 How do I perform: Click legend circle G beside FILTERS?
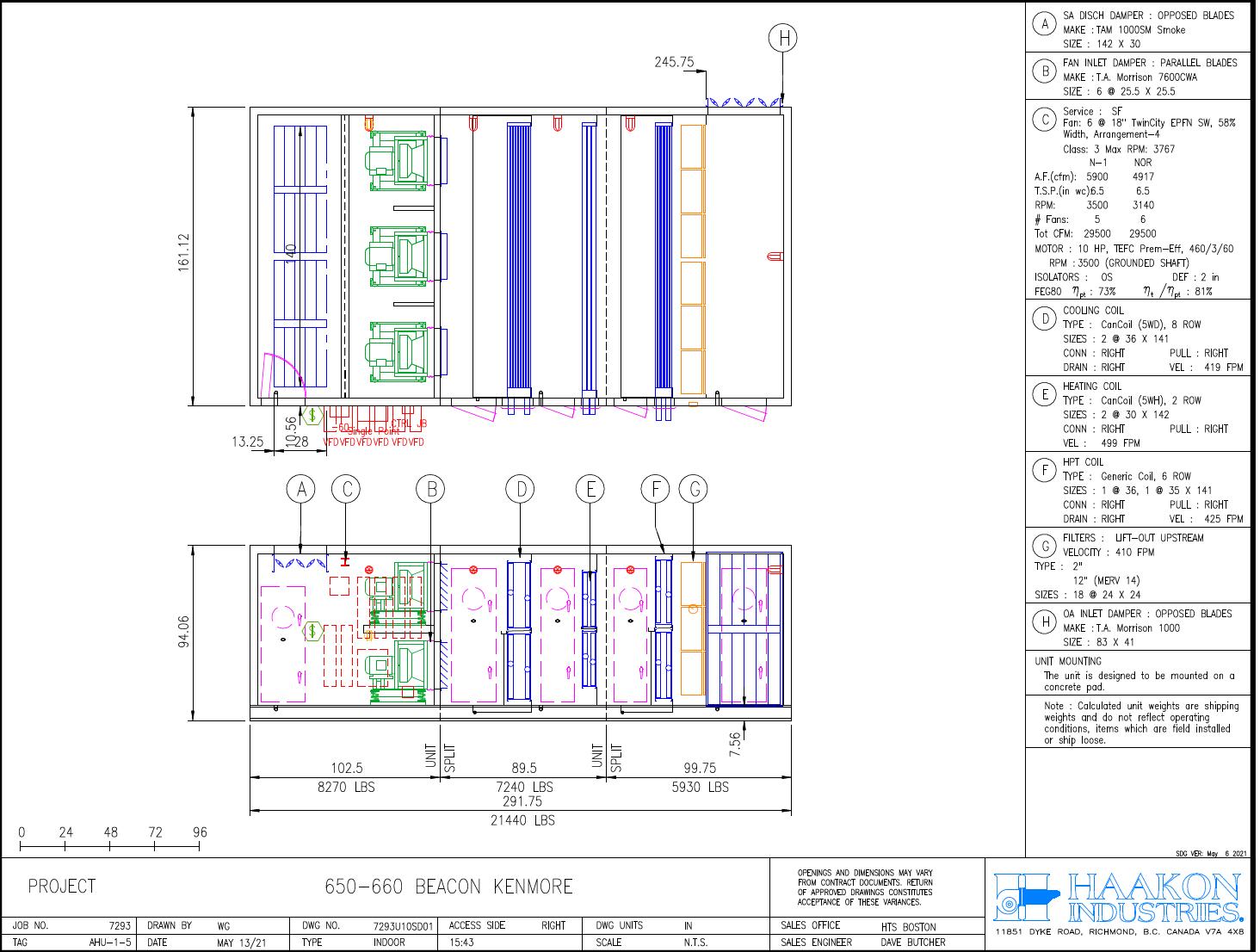[1045, 546]
